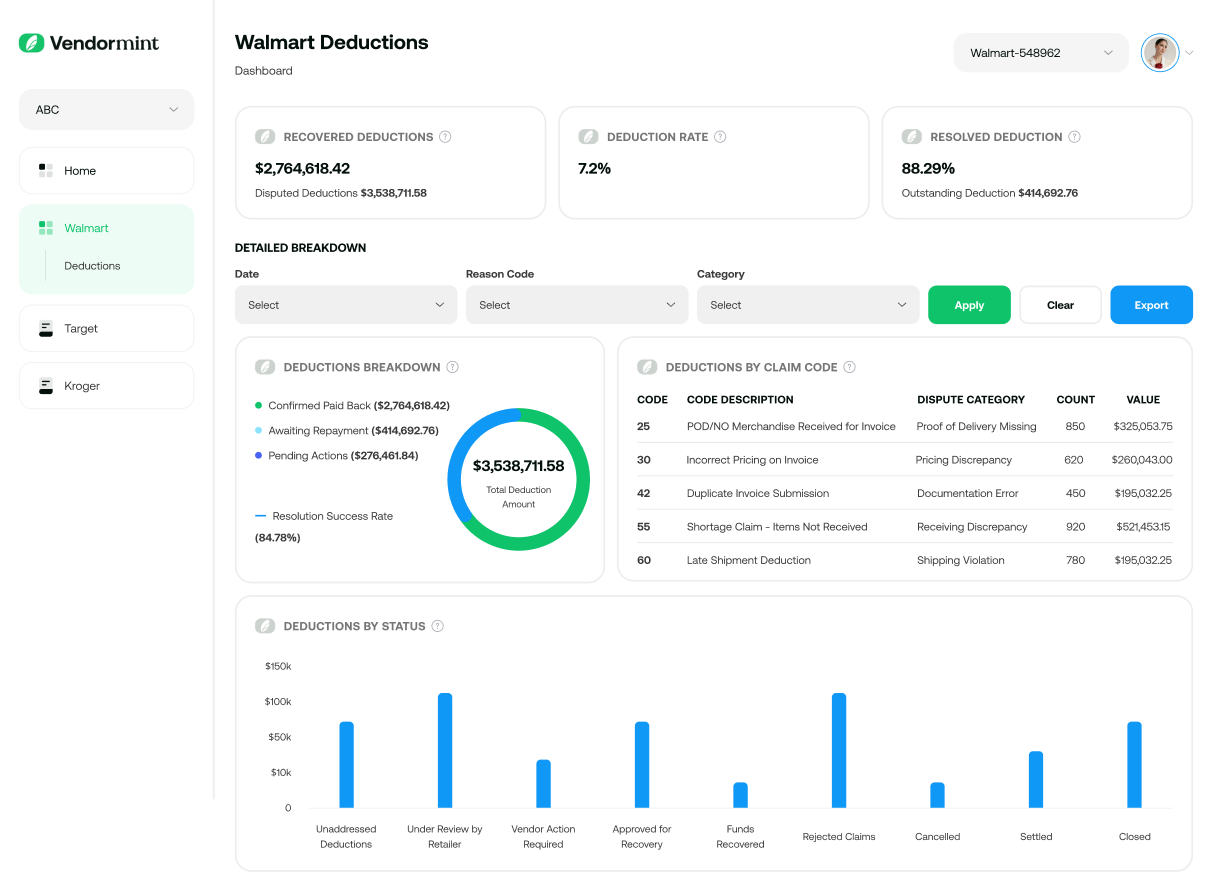Click the Closed status bar
Screen dimensions: 1212x883
click(x=1134, y=765)
